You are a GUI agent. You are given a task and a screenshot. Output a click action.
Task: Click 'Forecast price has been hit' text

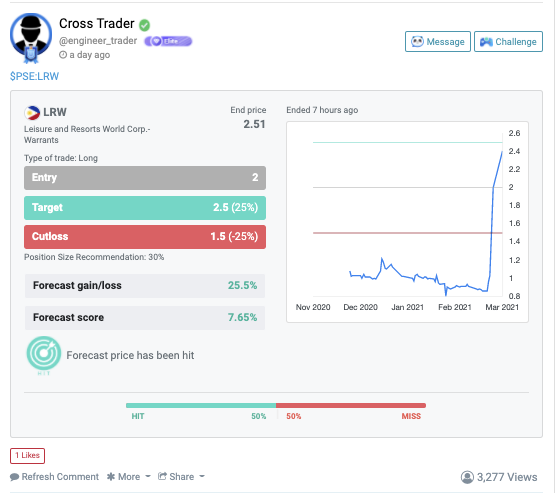(x=130, y=355)
